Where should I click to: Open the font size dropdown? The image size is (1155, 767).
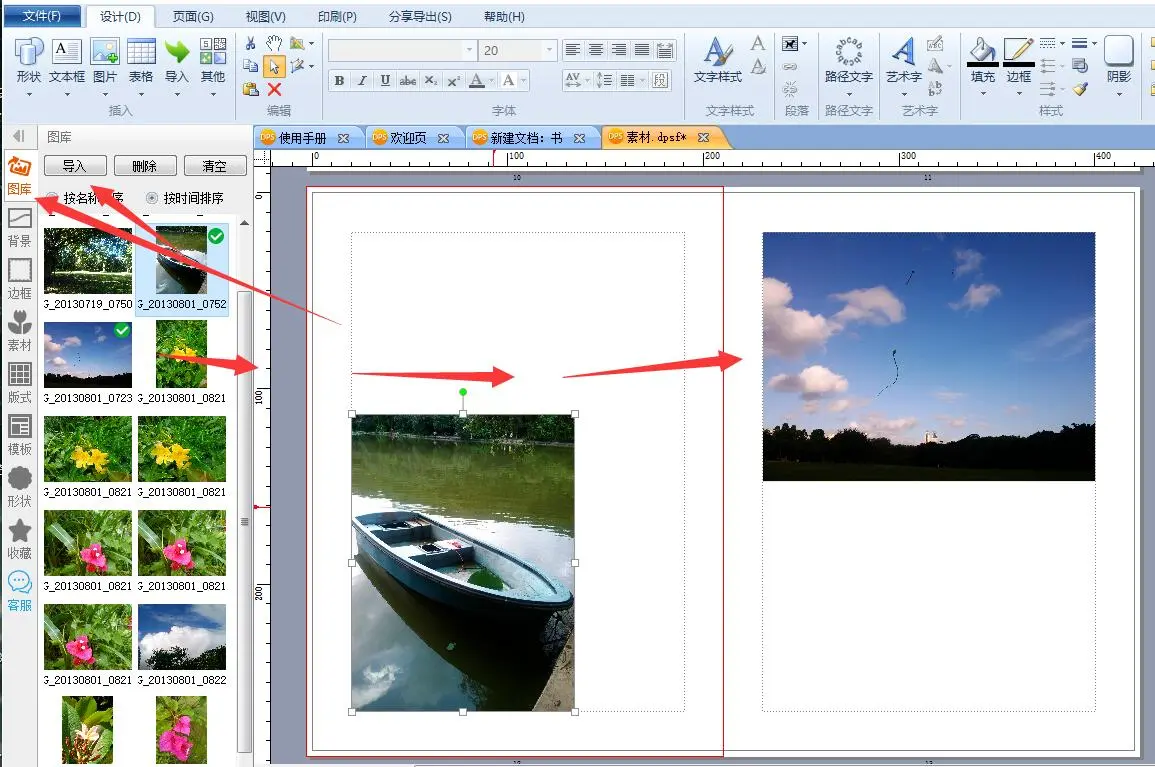[x=549, y=50]
